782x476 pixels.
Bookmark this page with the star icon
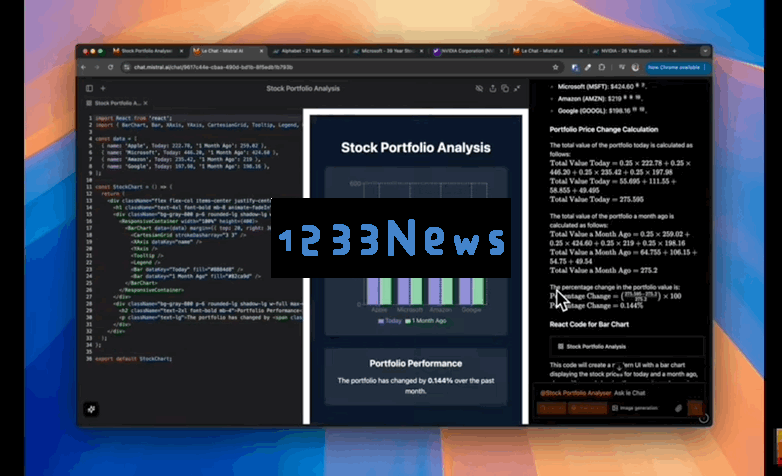click(x=555, y=67)
